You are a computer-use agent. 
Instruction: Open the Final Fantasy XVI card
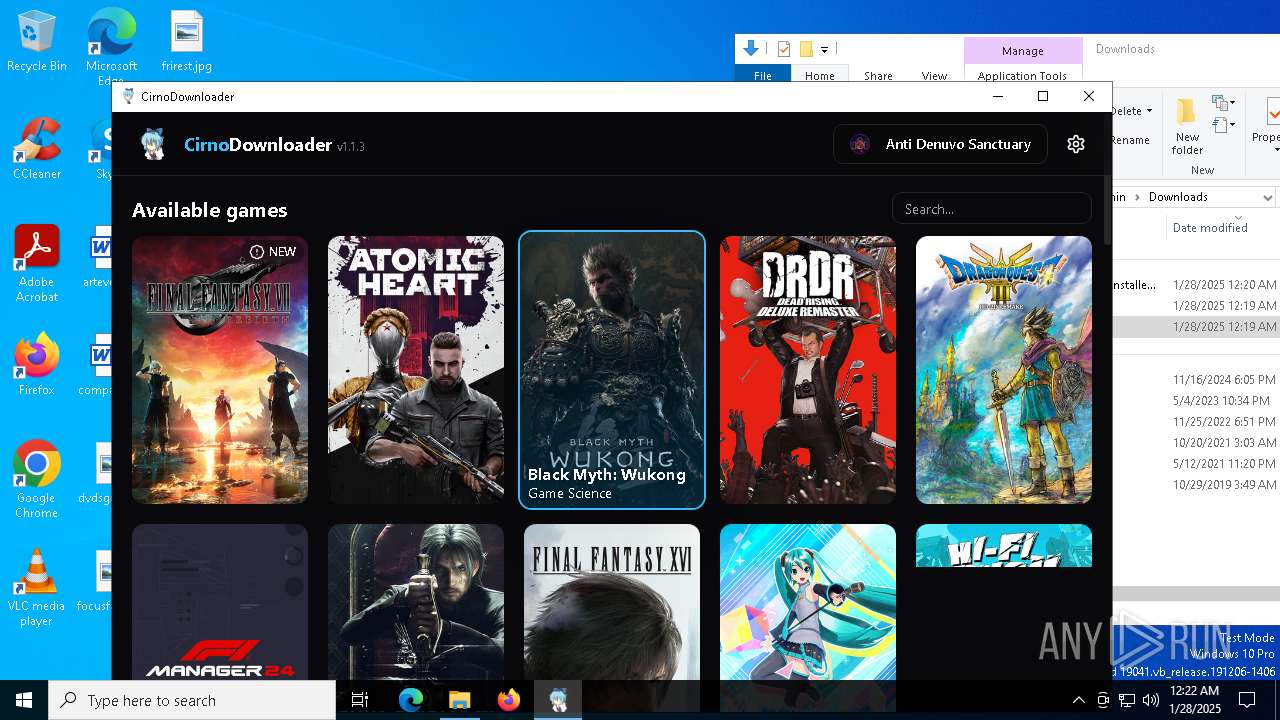point(612,602)
